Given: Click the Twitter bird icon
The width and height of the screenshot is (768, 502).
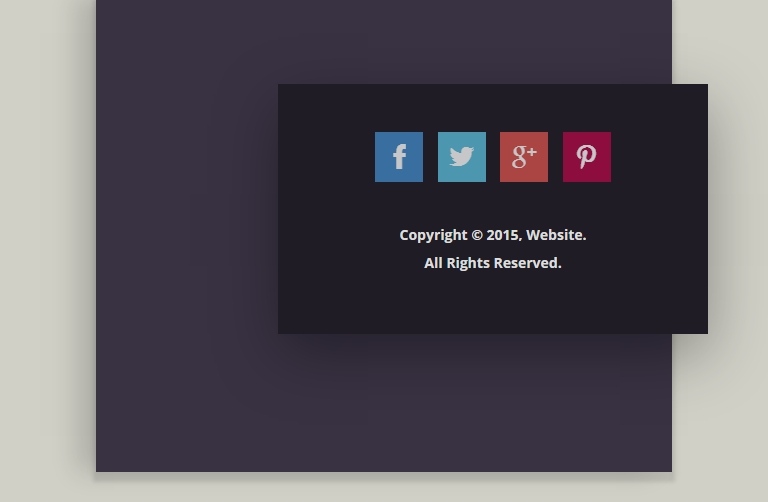Looking at the screenshot, I should 462,157.
